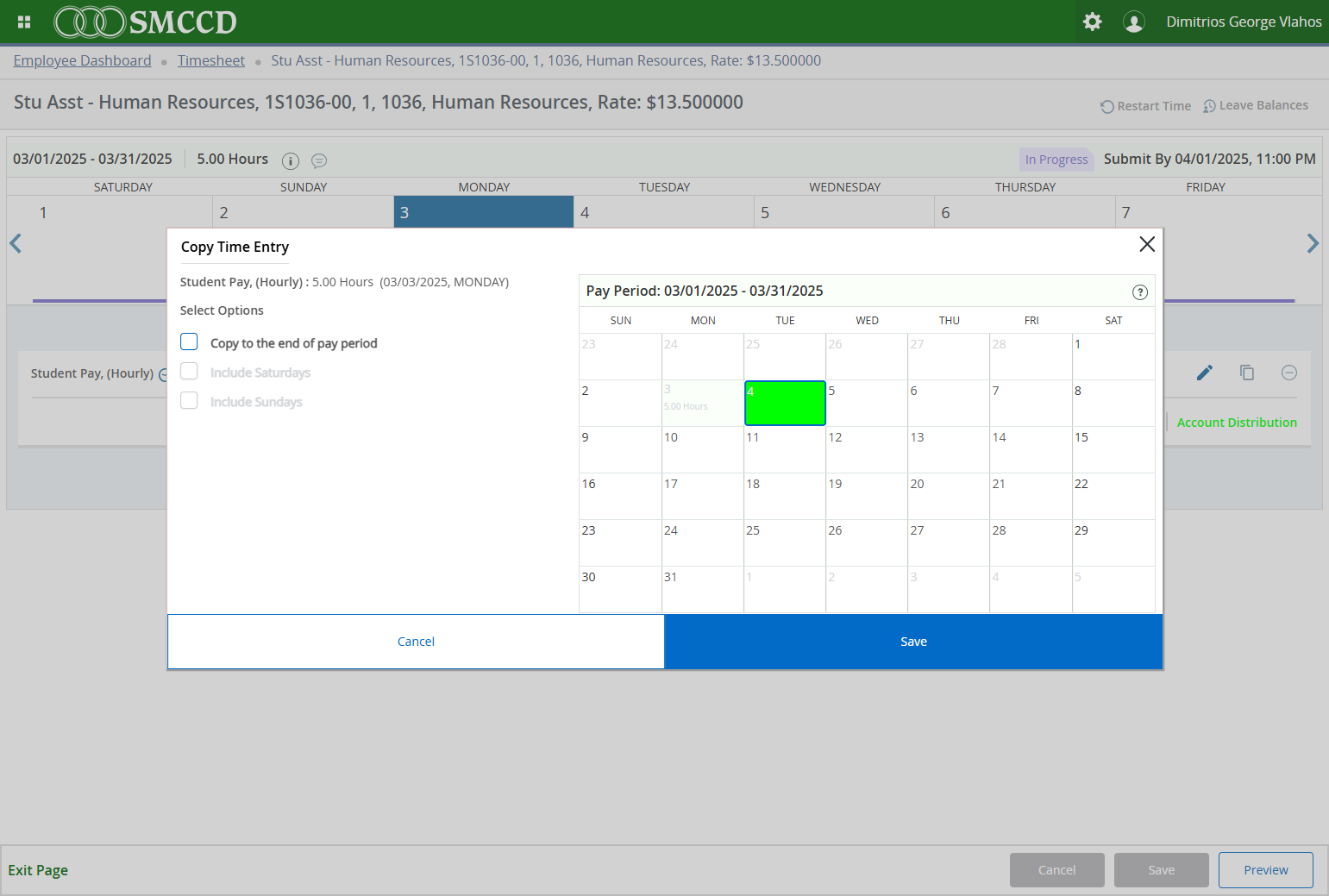This screenshot has width=1329, height=896.
Task: Select Monday 3 in the week header
Action: point(484,212)
